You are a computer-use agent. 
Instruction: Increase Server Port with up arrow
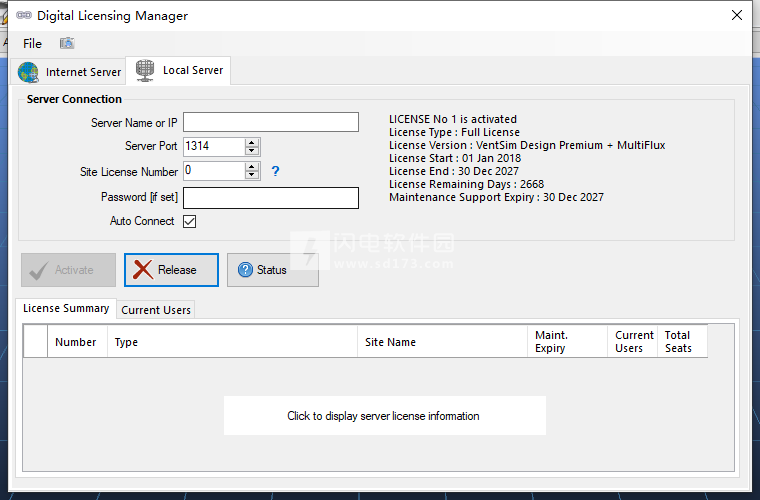[x=252, y=142]
